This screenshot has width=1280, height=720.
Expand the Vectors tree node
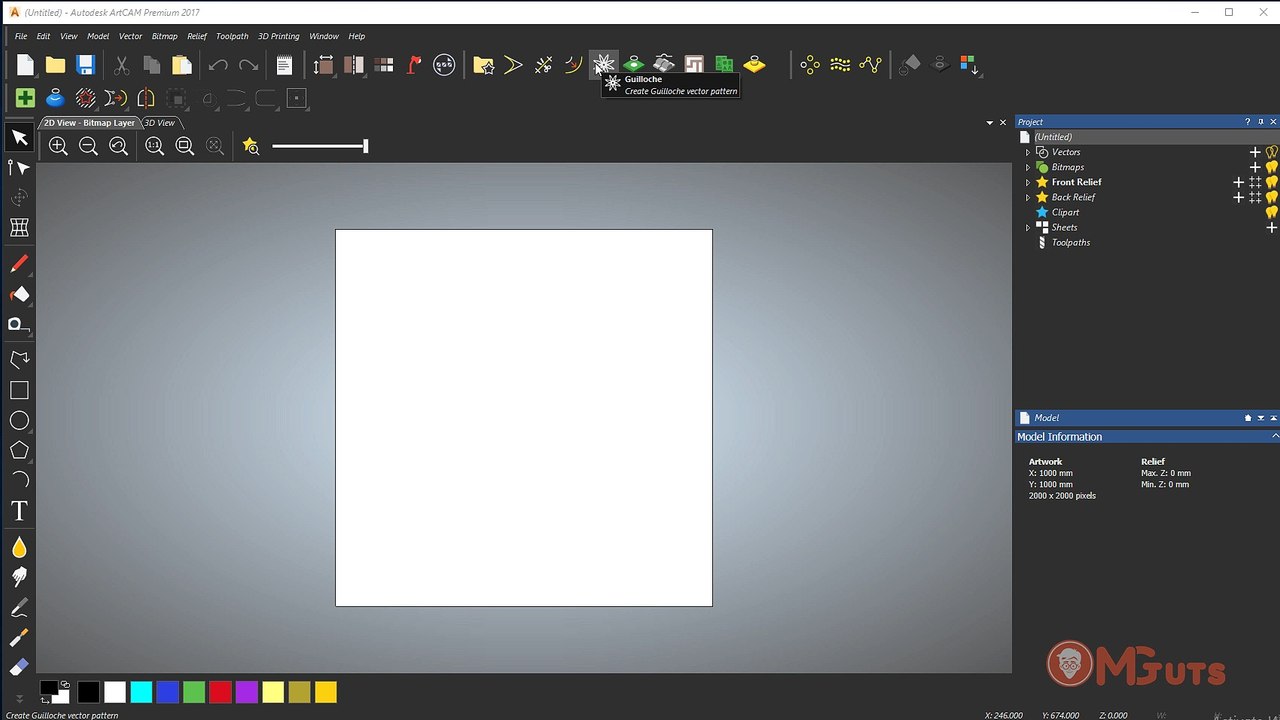[1028, 152]
